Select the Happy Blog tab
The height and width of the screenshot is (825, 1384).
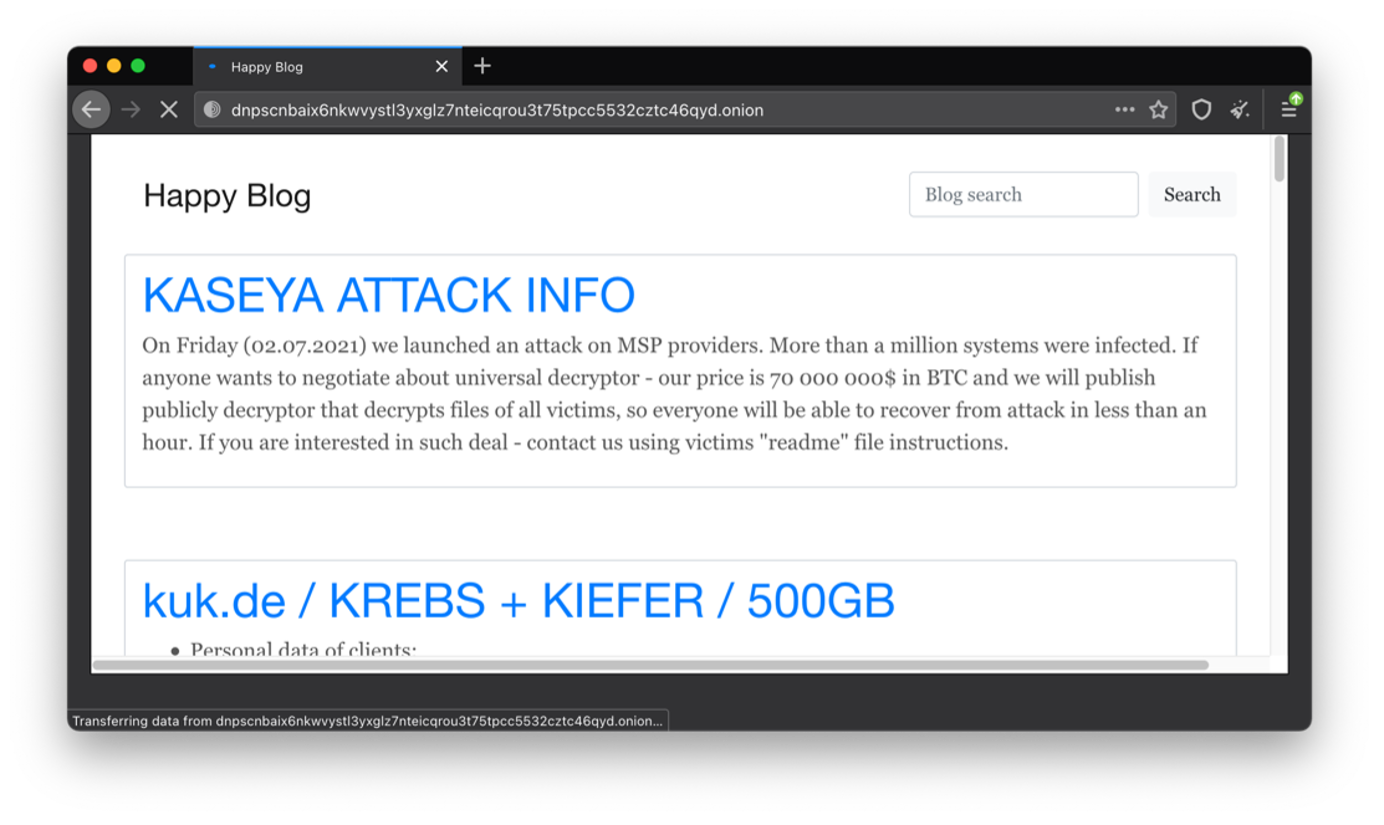tap(328, 66)
